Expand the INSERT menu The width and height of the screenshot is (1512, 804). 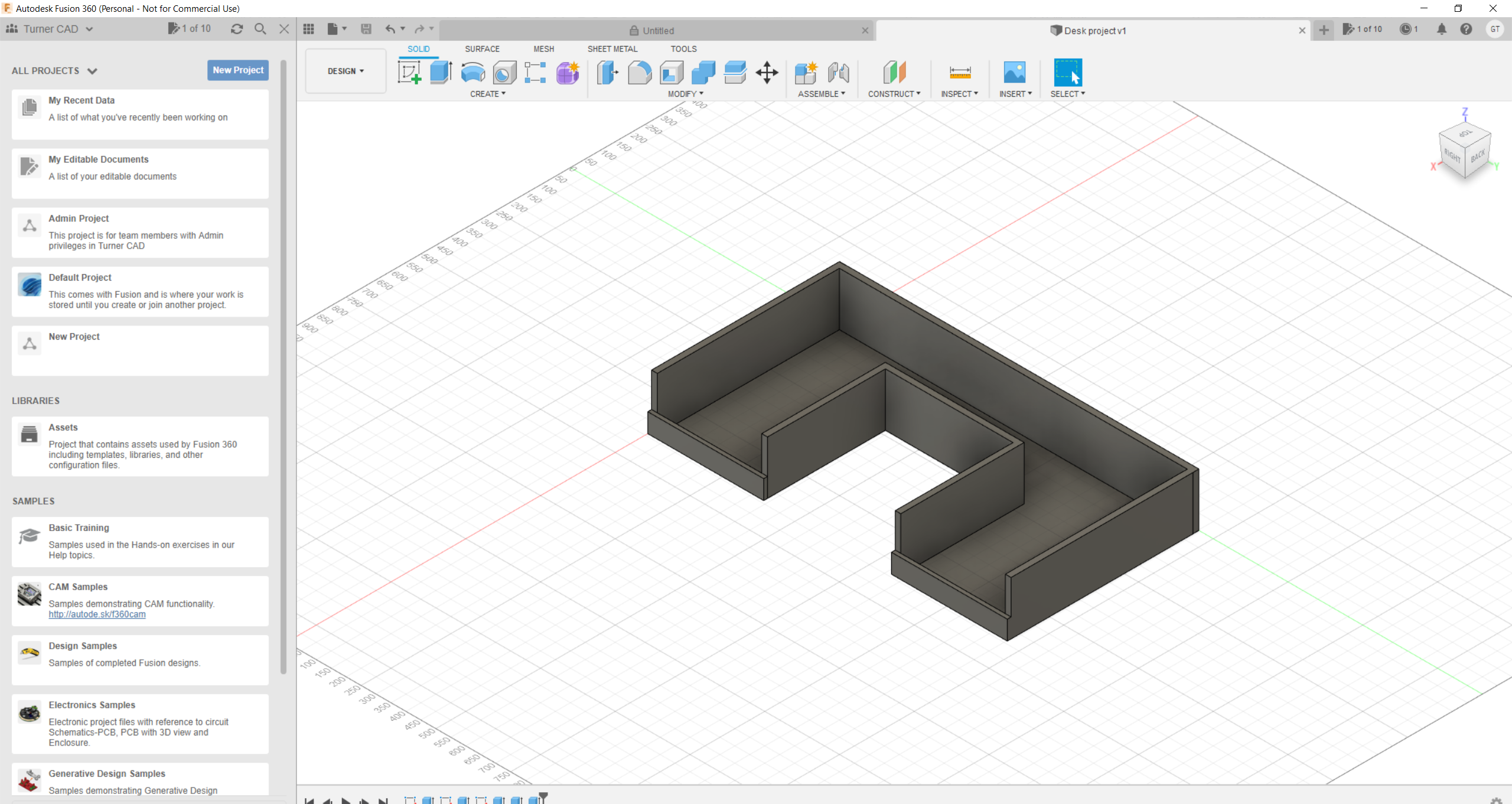[1016, 94]
